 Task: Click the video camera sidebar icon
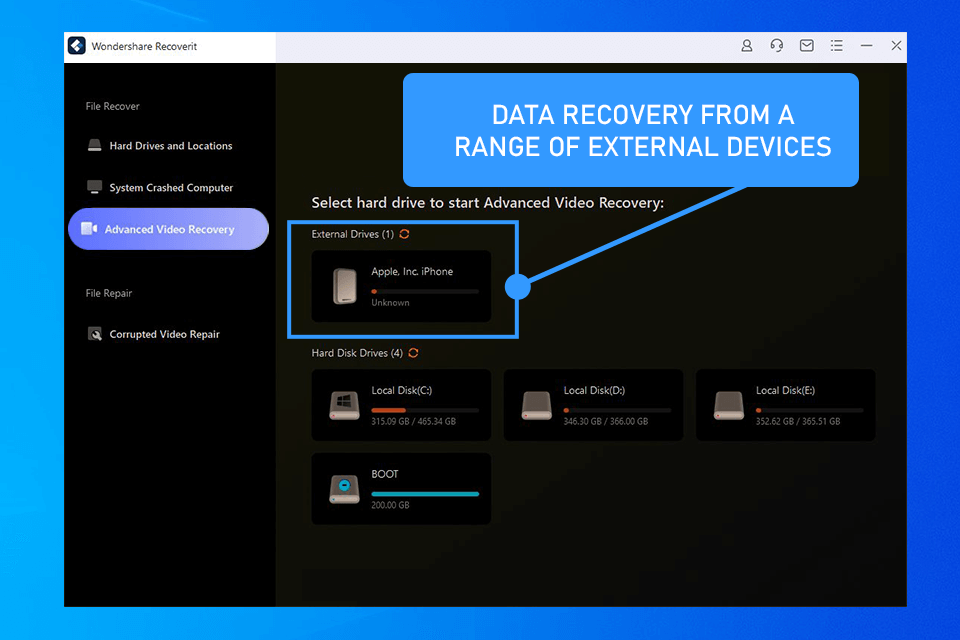(x=89, y=228)
